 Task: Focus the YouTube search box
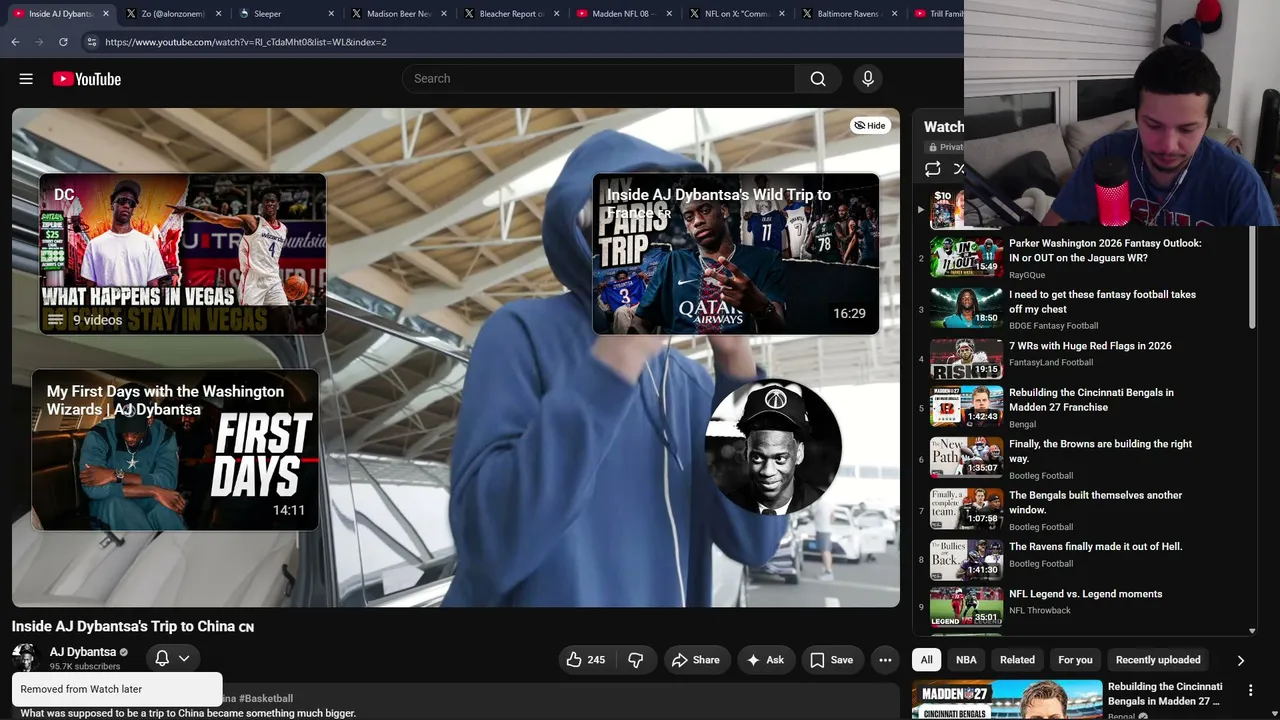tap(598, 79)
